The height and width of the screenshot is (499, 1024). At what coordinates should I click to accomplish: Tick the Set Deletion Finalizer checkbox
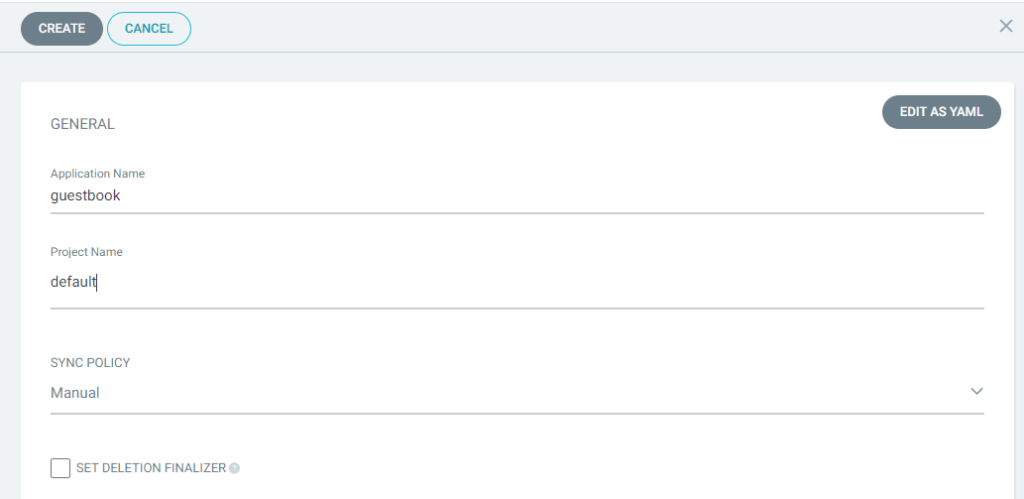pyautogui.click(x=60, y=468)
